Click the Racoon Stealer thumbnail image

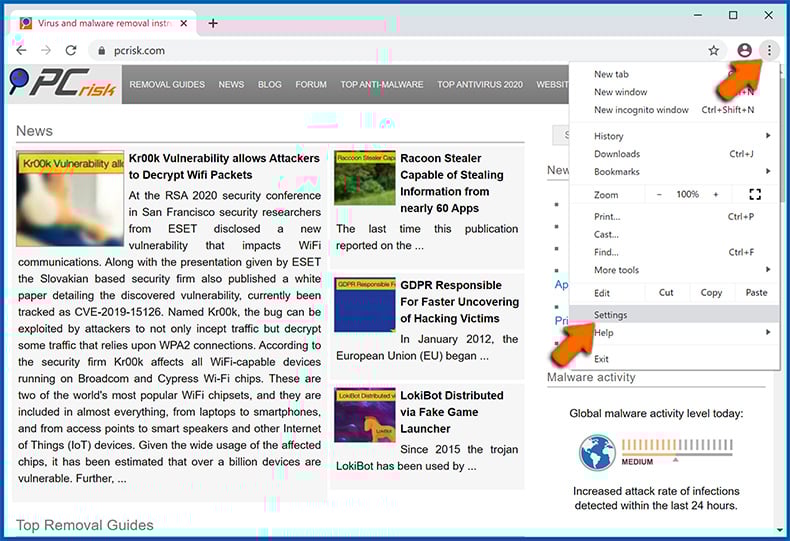click(x=365, y=178)
